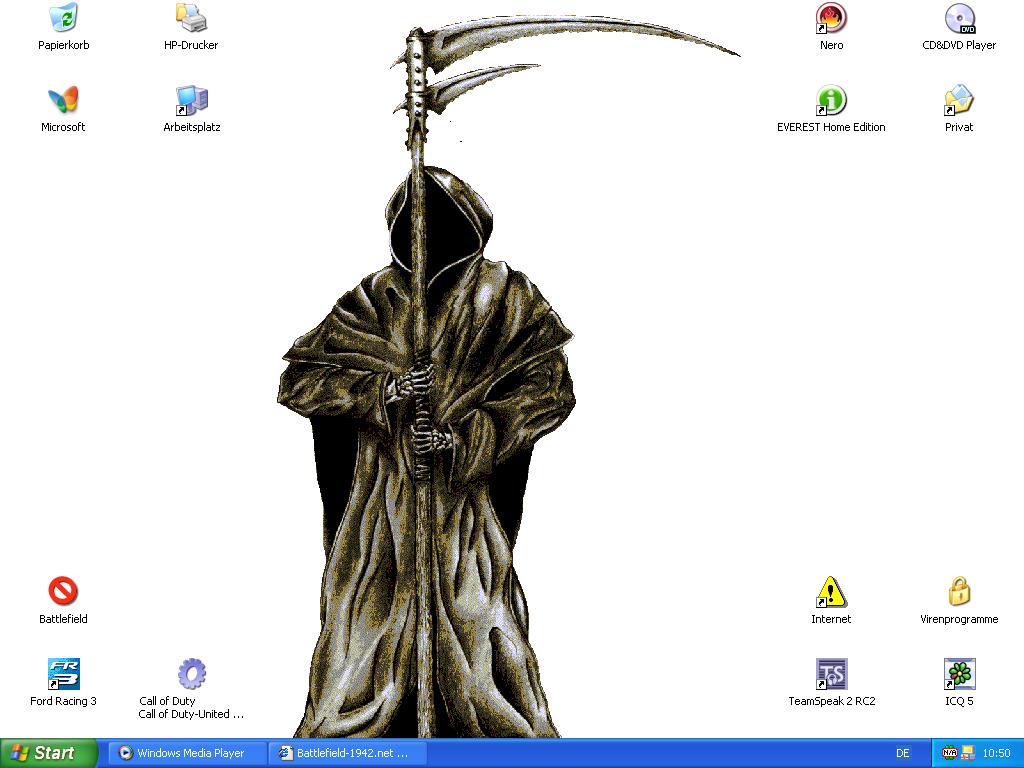The height and width of the screenshot is (768, 1024).
Task: Launch the Ford Racing 3 shortcut
Action: pos(63,674)
